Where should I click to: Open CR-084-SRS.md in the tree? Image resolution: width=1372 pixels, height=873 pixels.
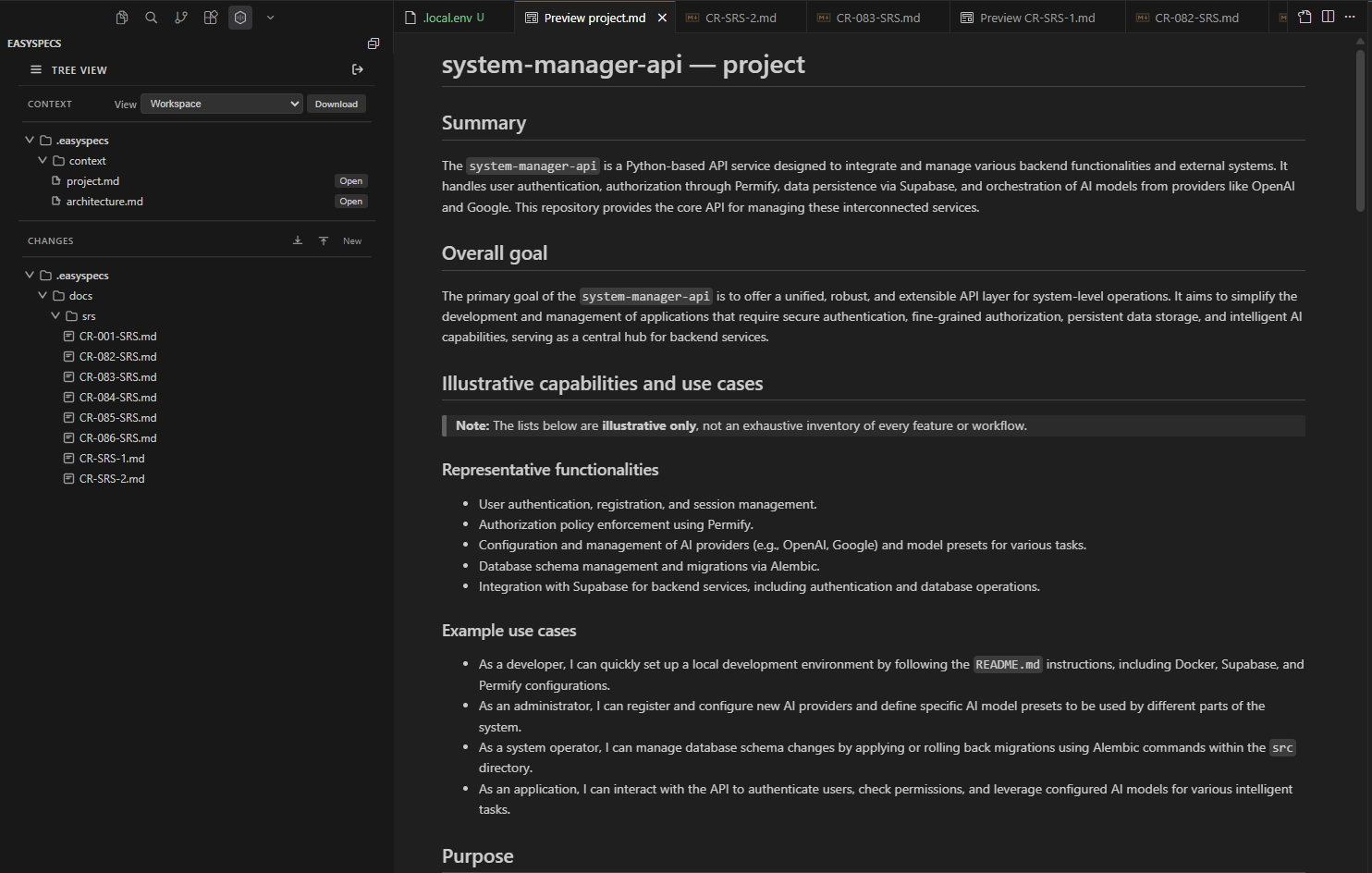(x=117, y=398)
